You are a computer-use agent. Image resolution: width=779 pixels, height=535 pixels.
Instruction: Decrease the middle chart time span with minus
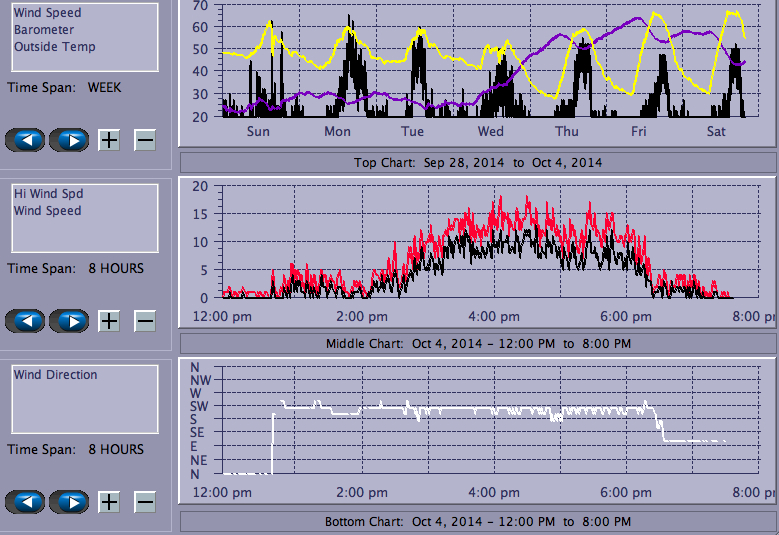click(145, 321)
